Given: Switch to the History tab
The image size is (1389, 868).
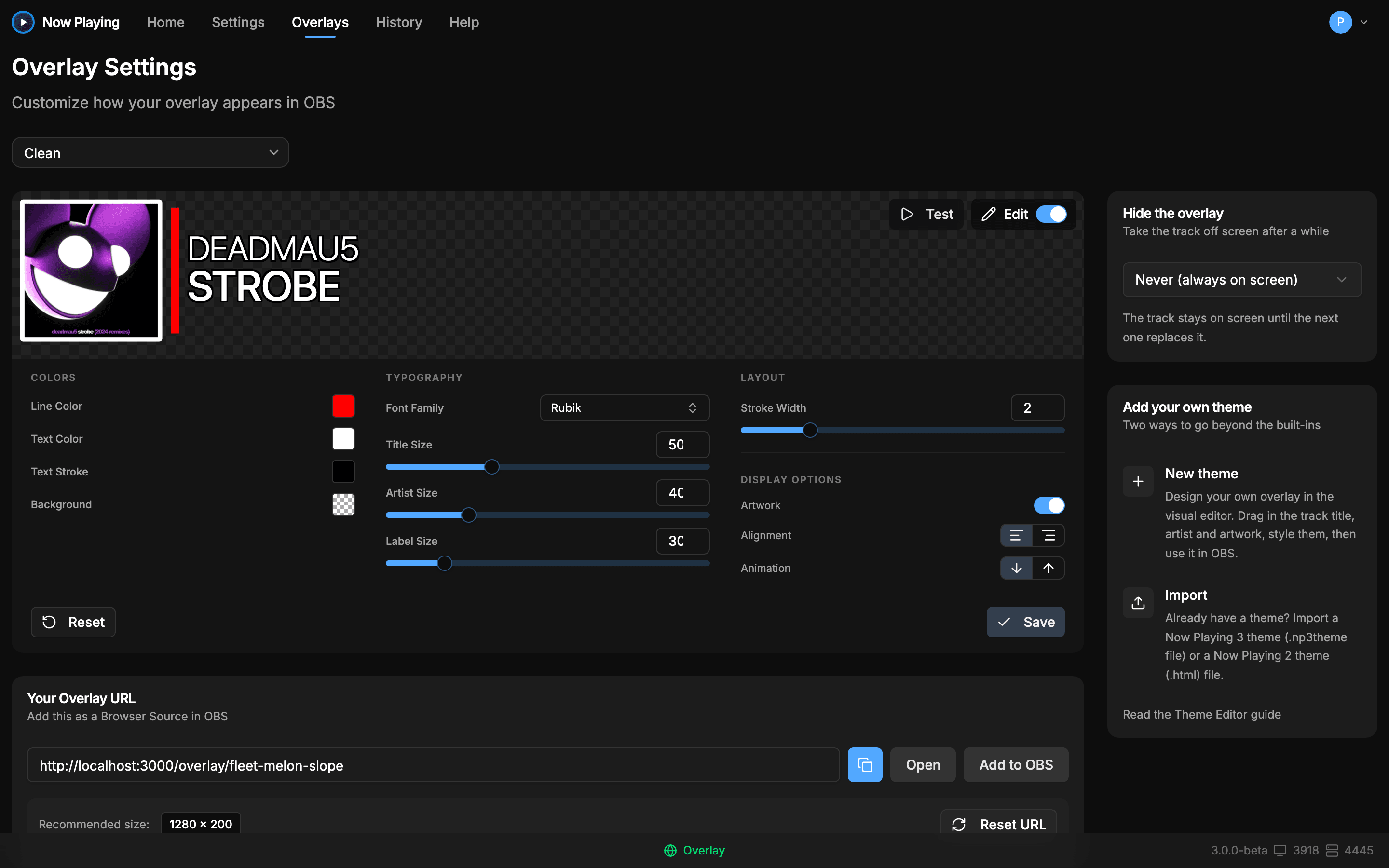Looking at the screenshot, I should click(x=399, y=22).
